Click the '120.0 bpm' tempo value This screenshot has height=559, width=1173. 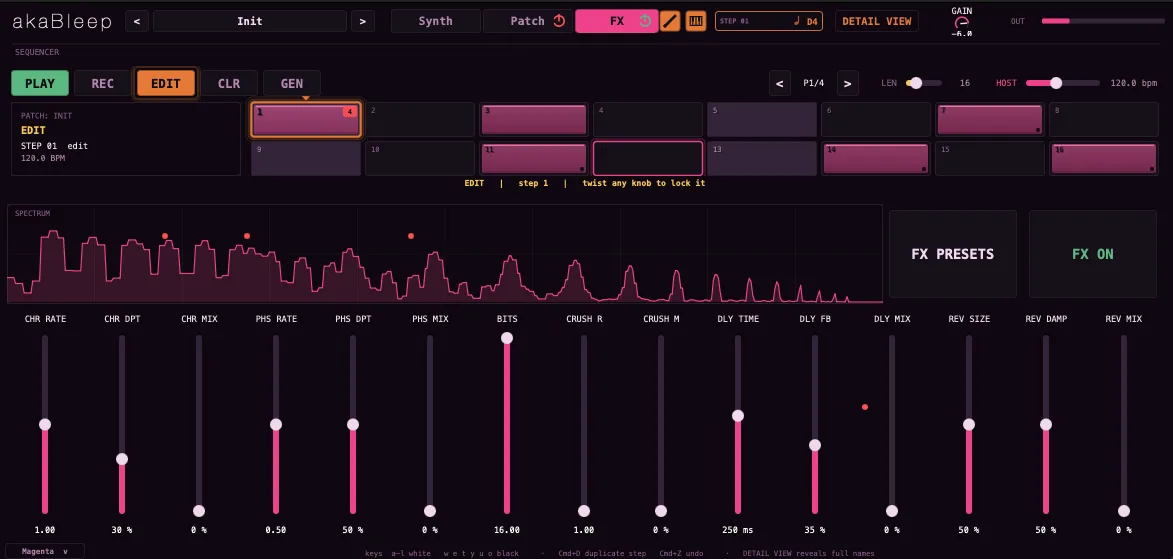tap(1133, 83)
